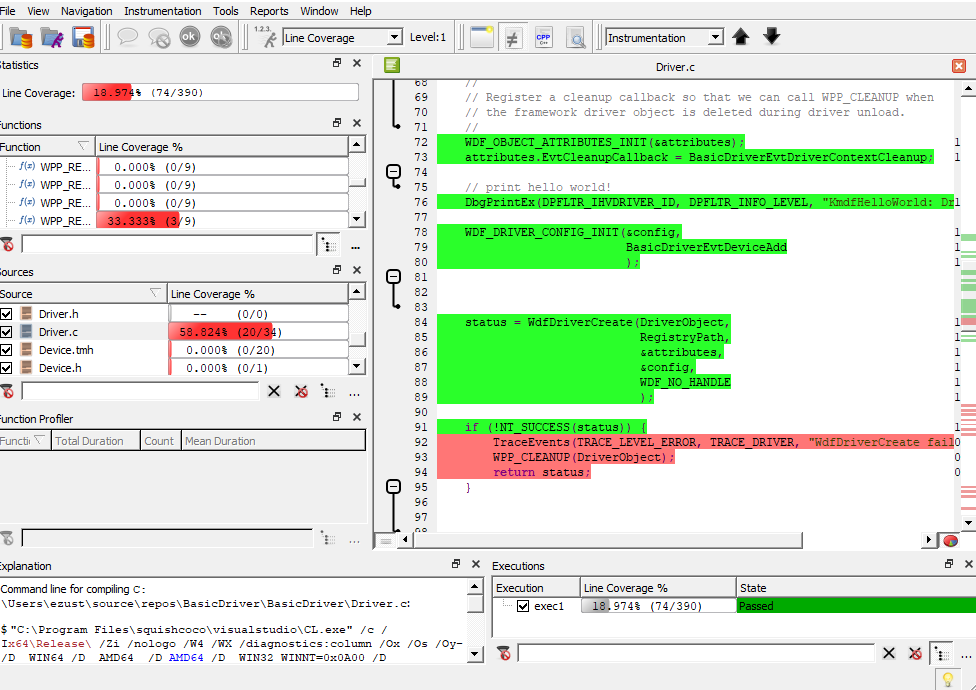The image size is (976, 690).
Task: Click the CPP preprocessor view icon
Action: pos(544,37)
